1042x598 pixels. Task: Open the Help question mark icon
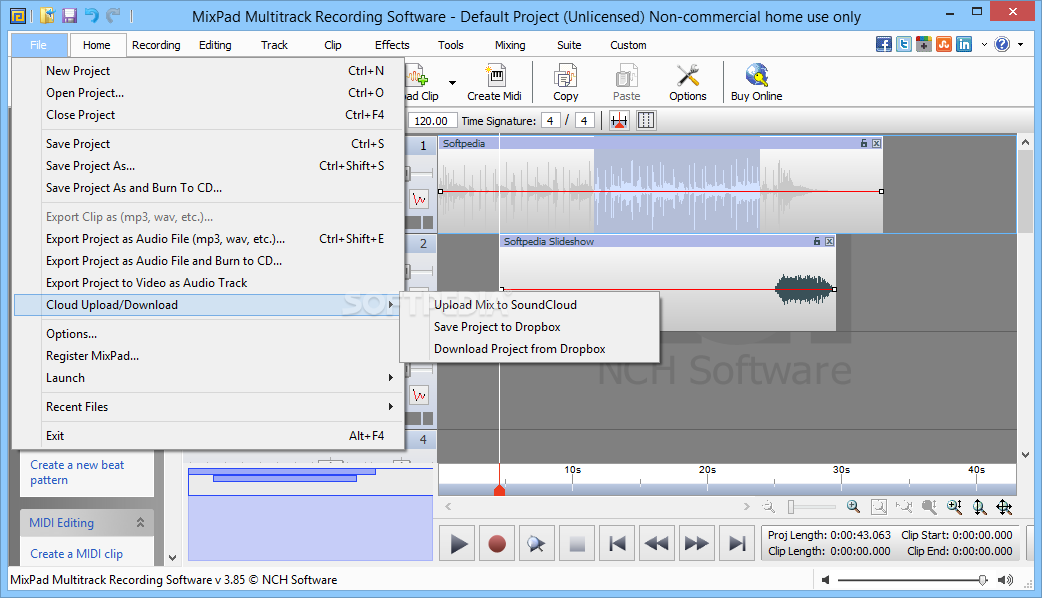coord(1002,45)
